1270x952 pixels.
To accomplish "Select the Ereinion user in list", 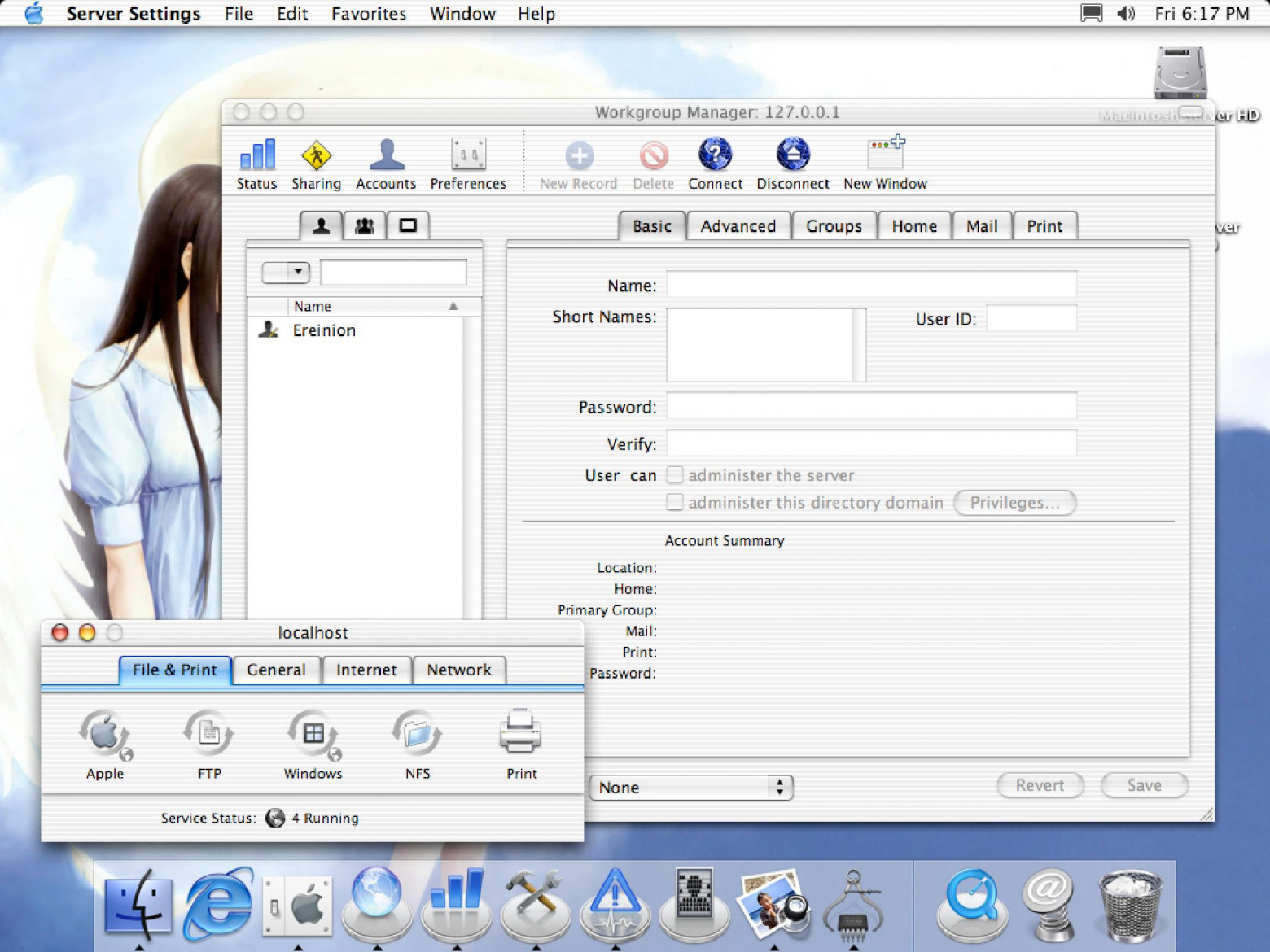I will pyautogui.click(x=324, y=330).
